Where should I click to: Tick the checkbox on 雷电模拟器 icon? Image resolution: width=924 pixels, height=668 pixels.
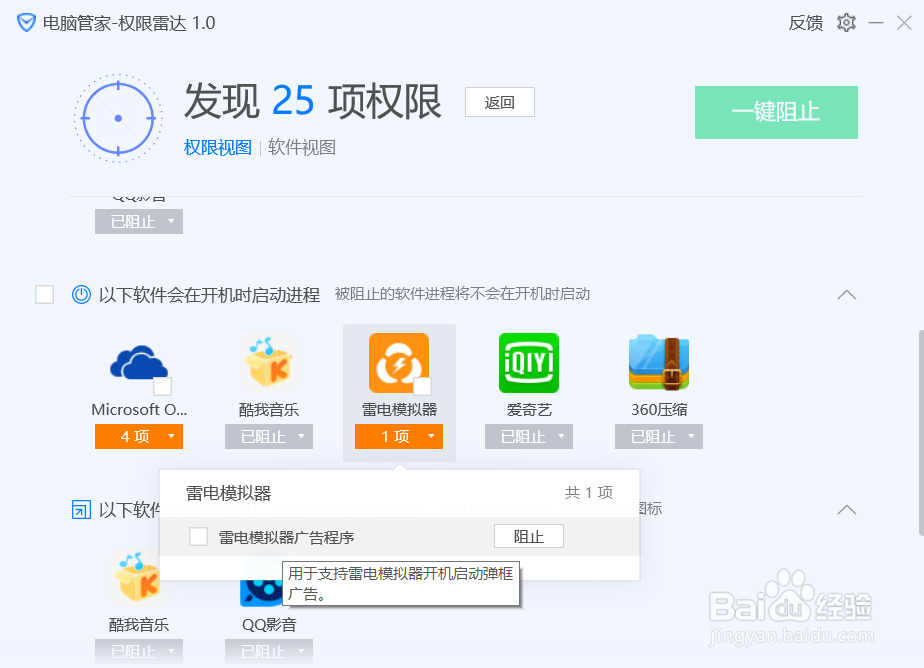[422, 386]
